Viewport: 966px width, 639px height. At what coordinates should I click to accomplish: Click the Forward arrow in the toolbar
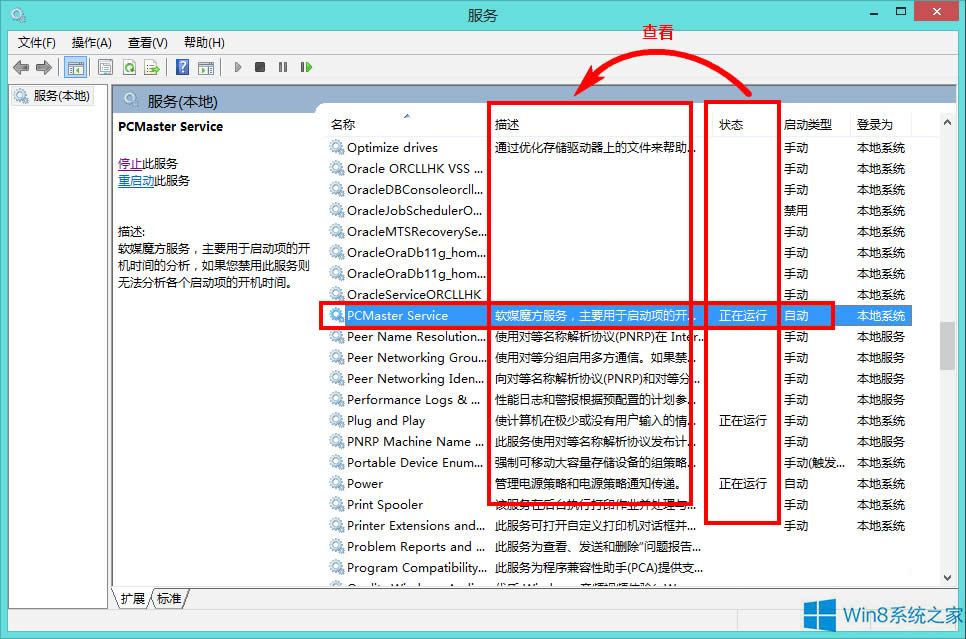[x=44, y=67]
